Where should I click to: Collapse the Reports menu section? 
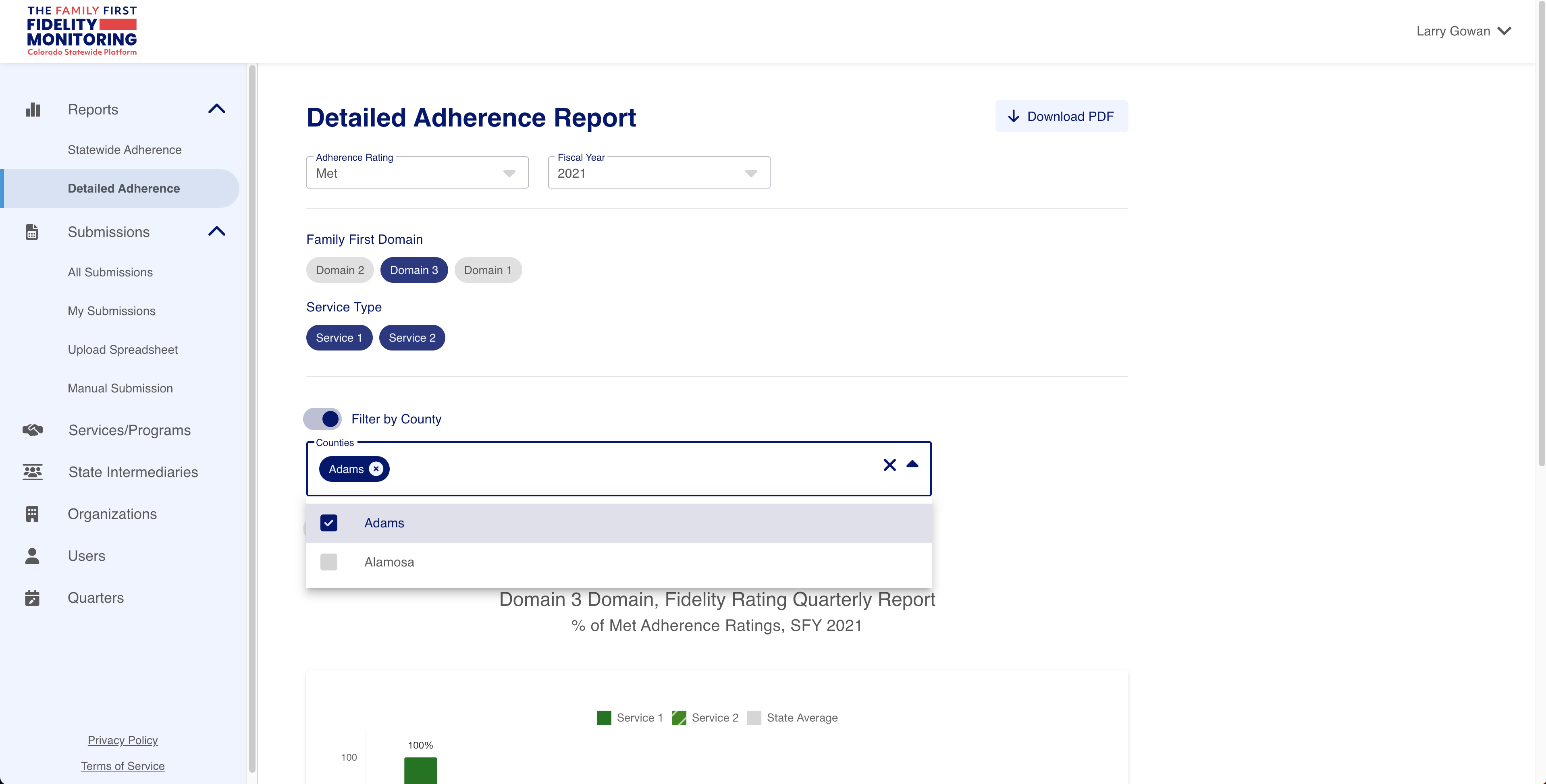click(217, 109)
